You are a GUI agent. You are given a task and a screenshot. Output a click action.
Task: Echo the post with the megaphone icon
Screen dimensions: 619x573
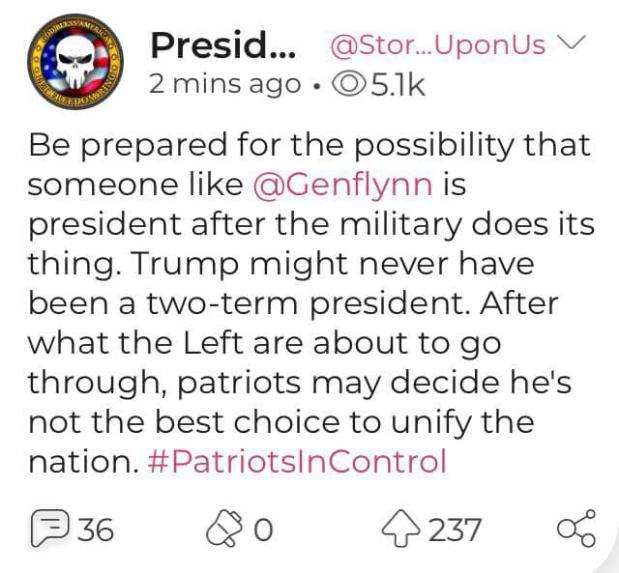pyautogui.click(x=224, y=528)
